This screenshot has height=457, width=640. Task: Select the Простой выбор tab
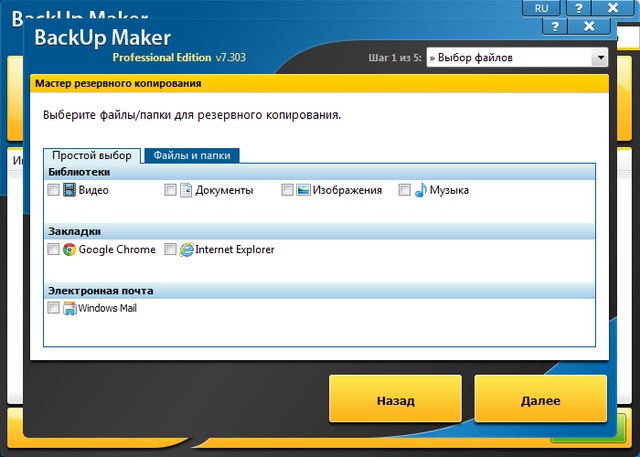click(92, 156)
